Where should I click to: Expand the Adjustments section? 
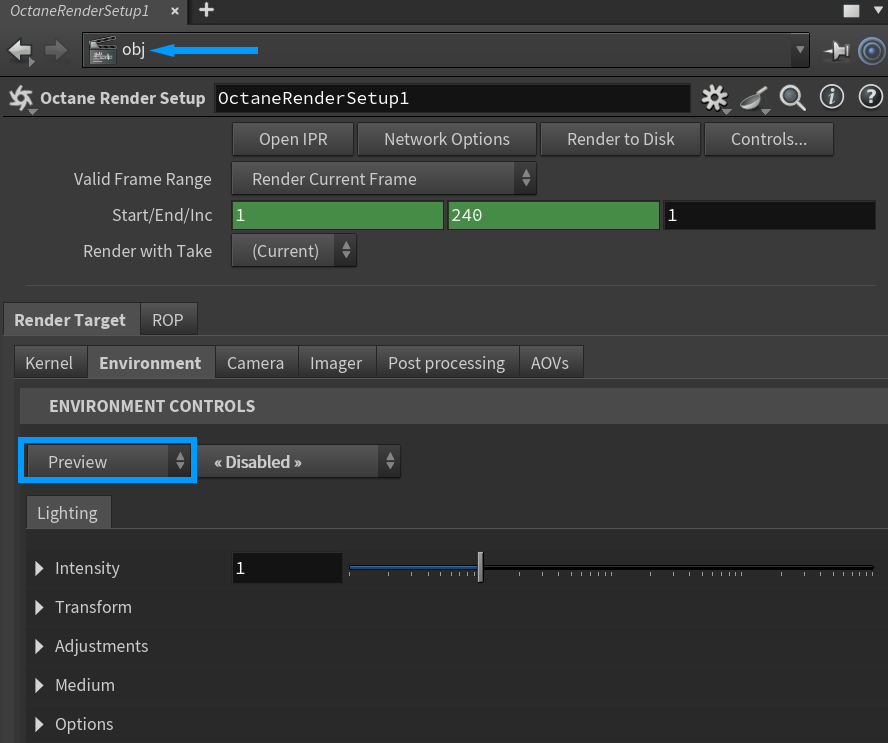tap(40, 646)
